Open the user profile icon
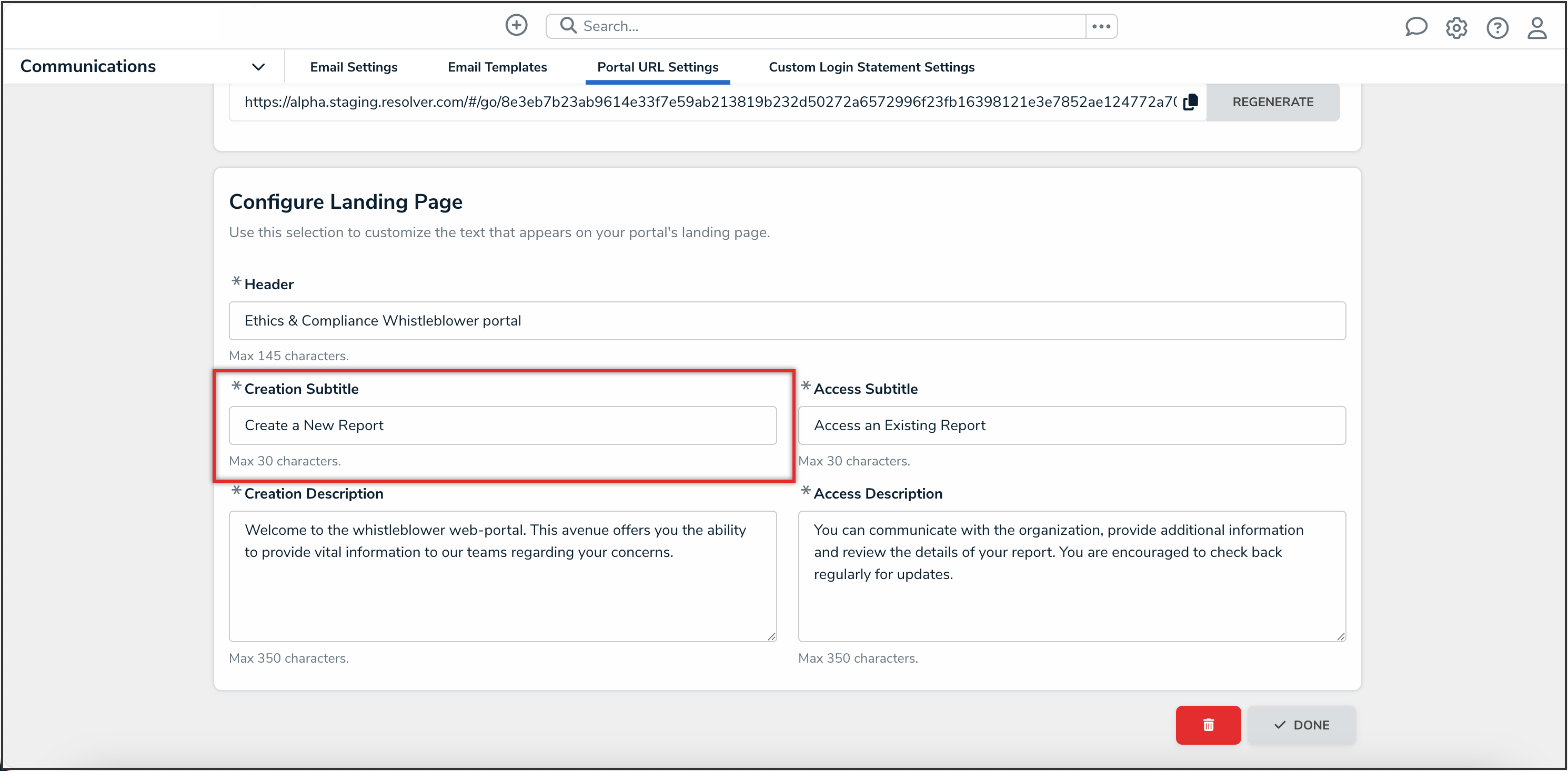The image size is (1568, 771). coord(1537,28)
